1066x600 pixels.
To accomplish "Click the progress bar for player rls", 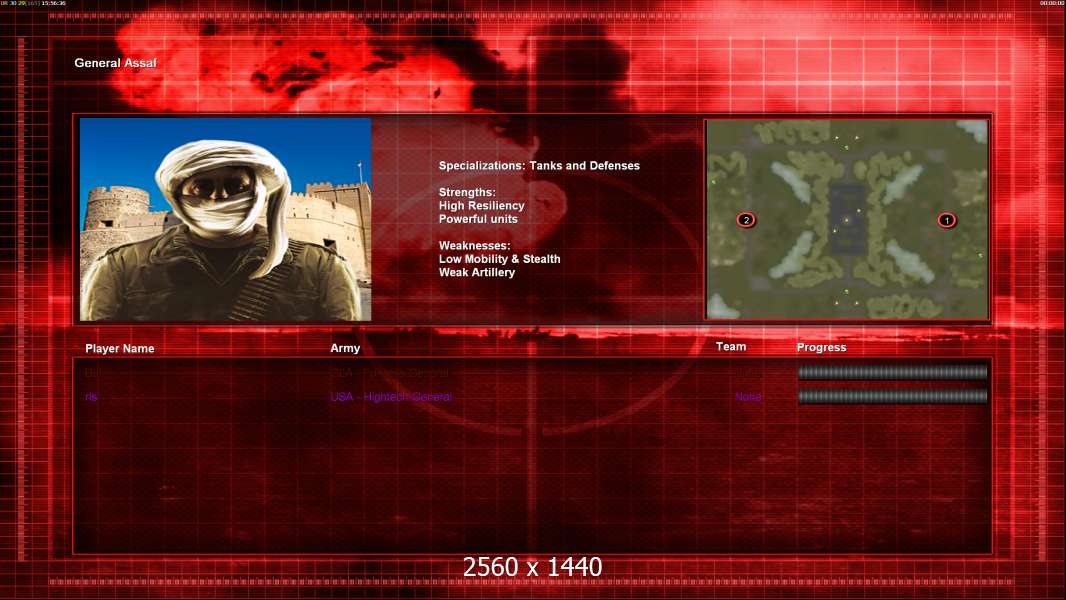I will pyautogui.click(x=892, y=397).
